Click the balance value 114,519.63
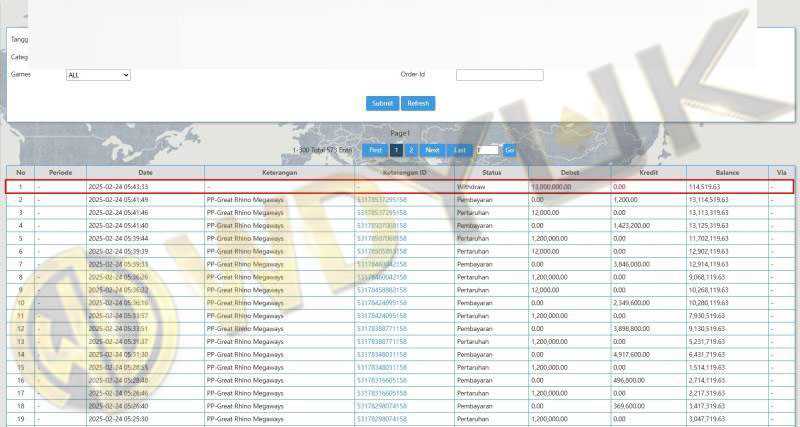800x427 pixels. 704,187
